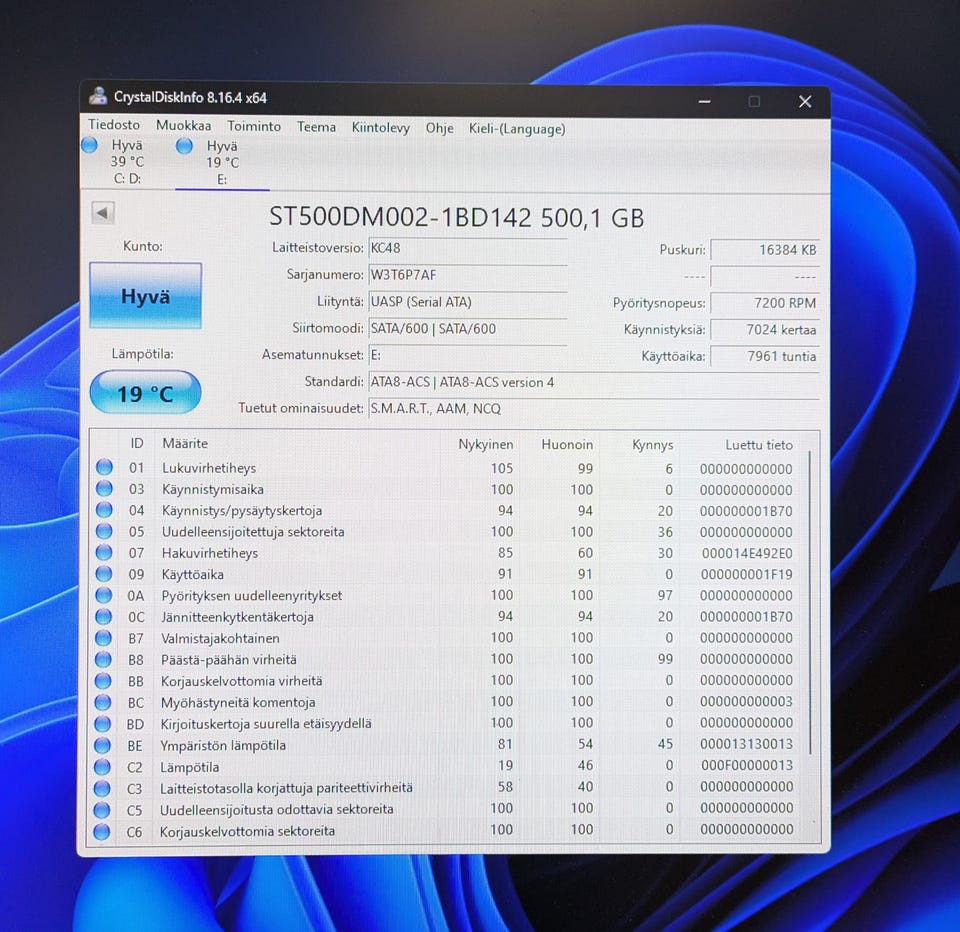Click the Laitteistoversio field KC48
The height and width of the screenshot is (932, 960).
(468, 248)
